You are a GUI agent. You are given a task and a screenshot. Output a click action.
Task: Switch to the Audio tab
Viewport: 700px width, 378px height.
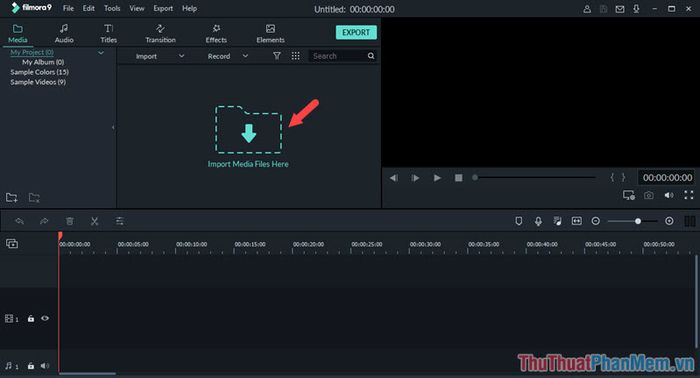64,34
